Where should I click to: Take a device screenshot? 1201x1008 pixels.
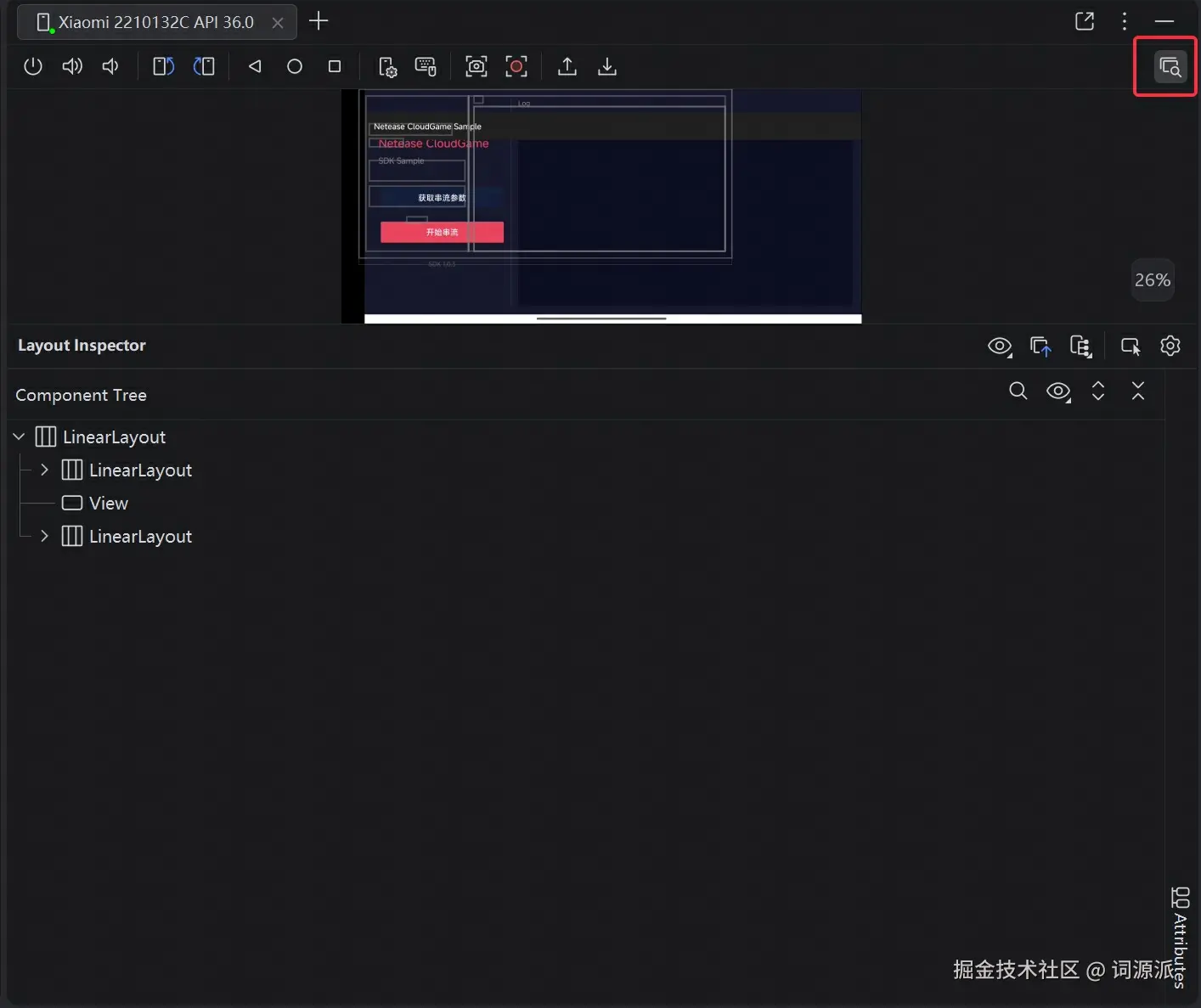(476, 66)
